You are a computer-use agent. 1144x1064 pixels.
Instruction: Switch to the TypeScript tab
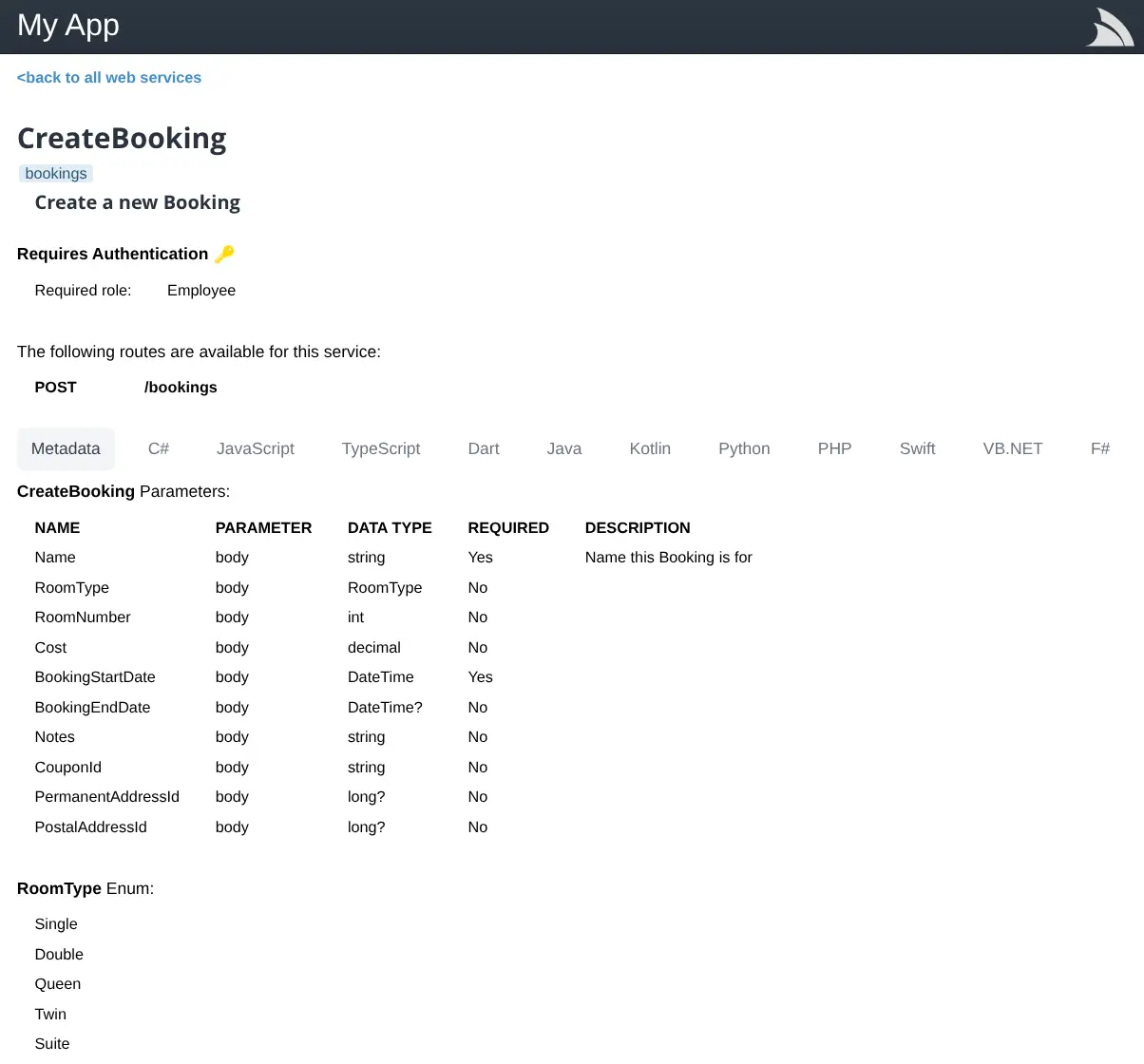(x=381, y=448)
